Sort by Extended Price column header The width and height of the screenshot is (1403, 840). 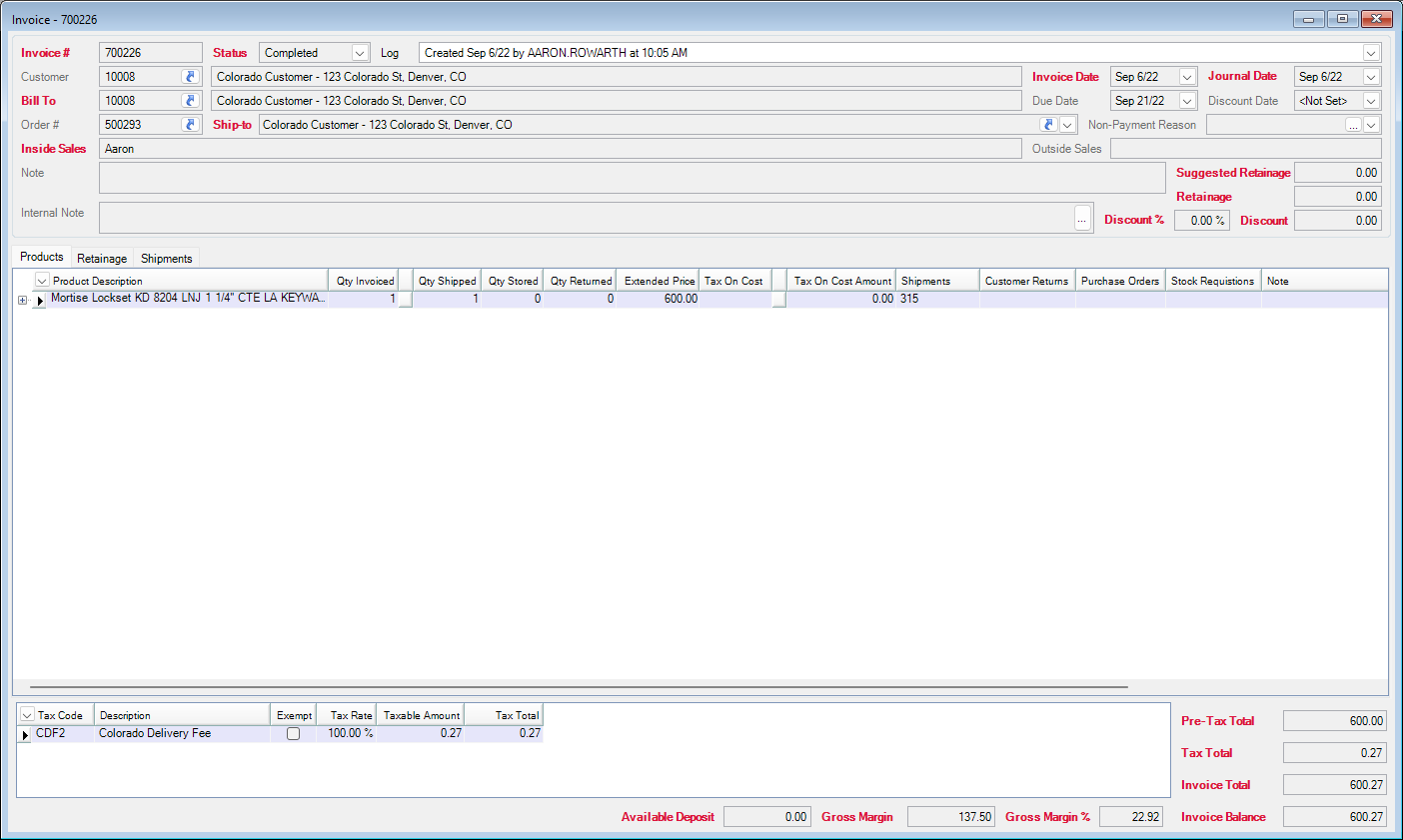tap(659, 281)
